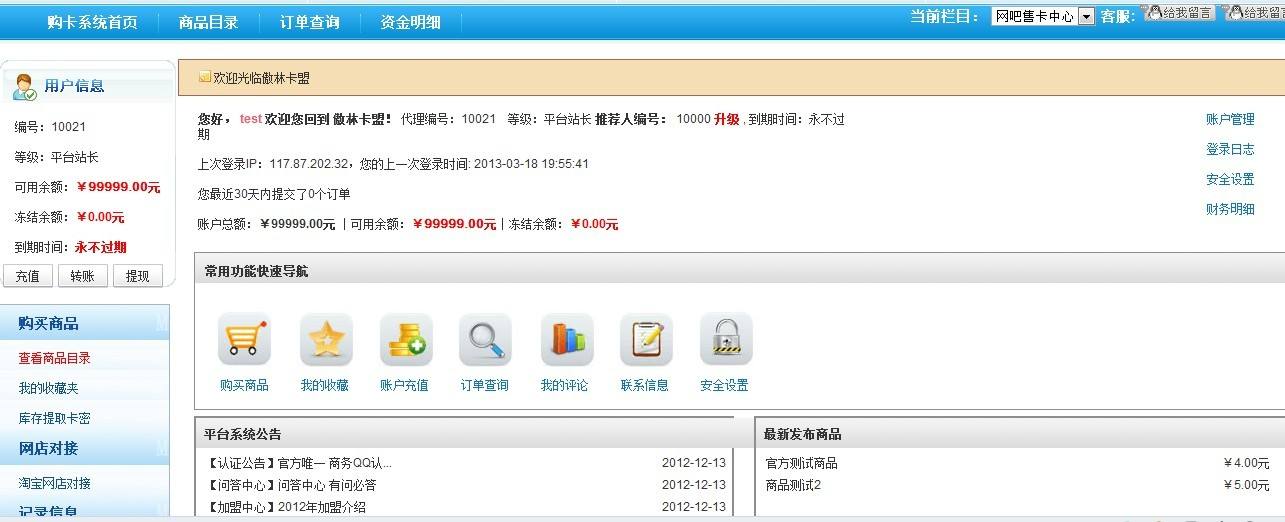Click the red 升级 link

[726, 119]
